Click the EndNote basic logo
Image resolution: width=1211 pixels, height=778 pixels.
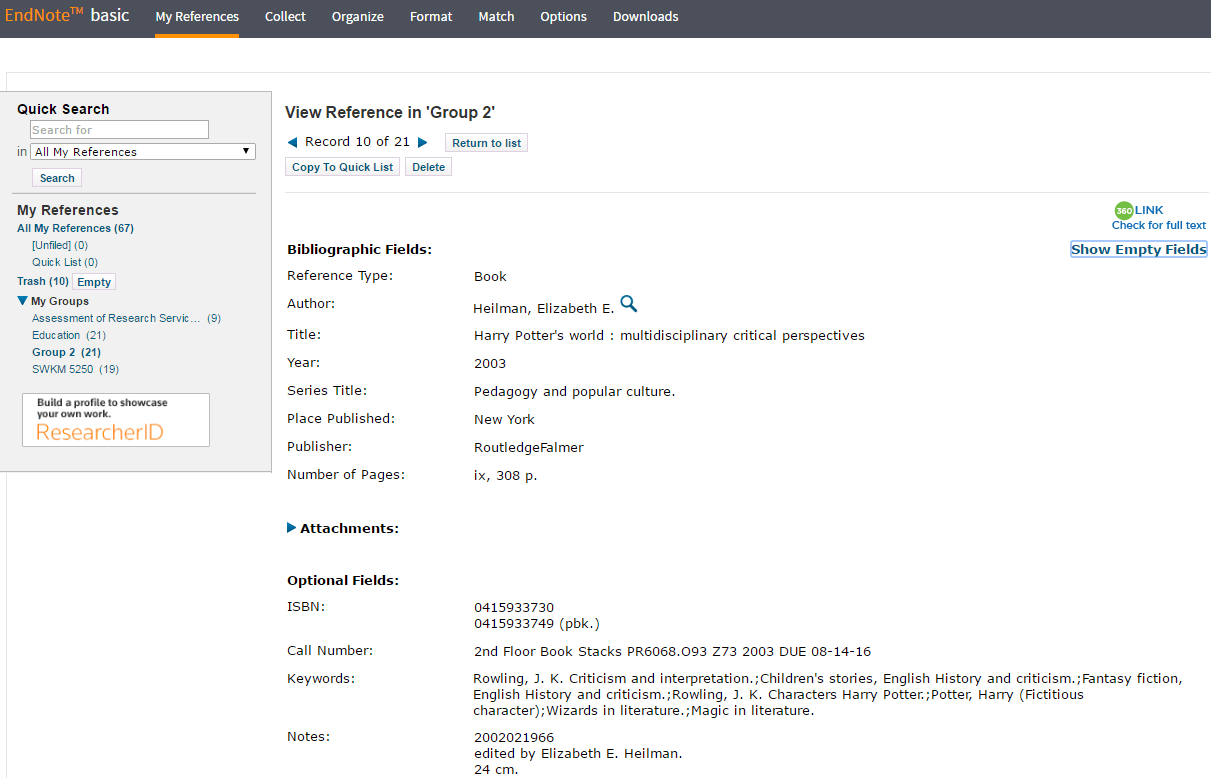coord(67,15)
